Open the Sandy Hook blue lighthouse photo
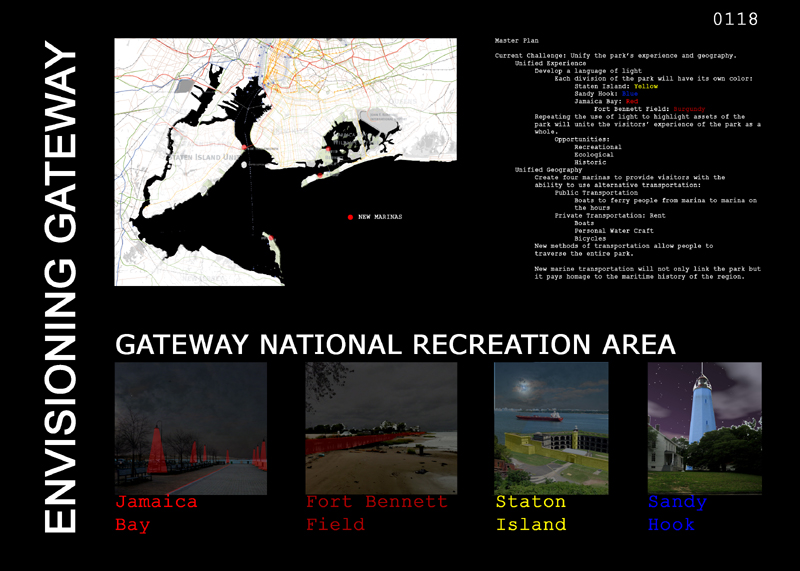 tap(705, 428)
